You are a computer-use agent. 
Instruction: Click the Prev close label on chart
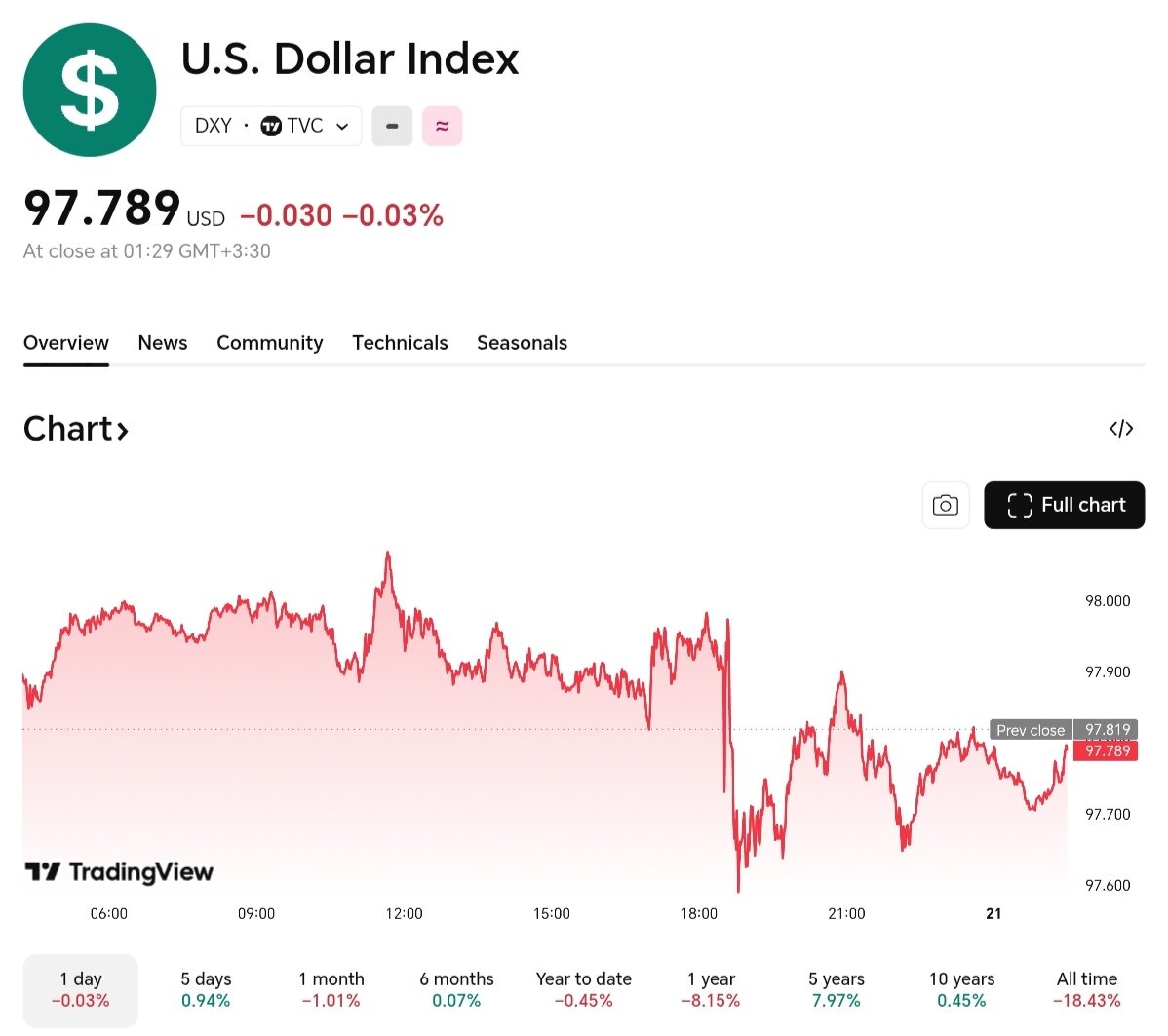1030,730
